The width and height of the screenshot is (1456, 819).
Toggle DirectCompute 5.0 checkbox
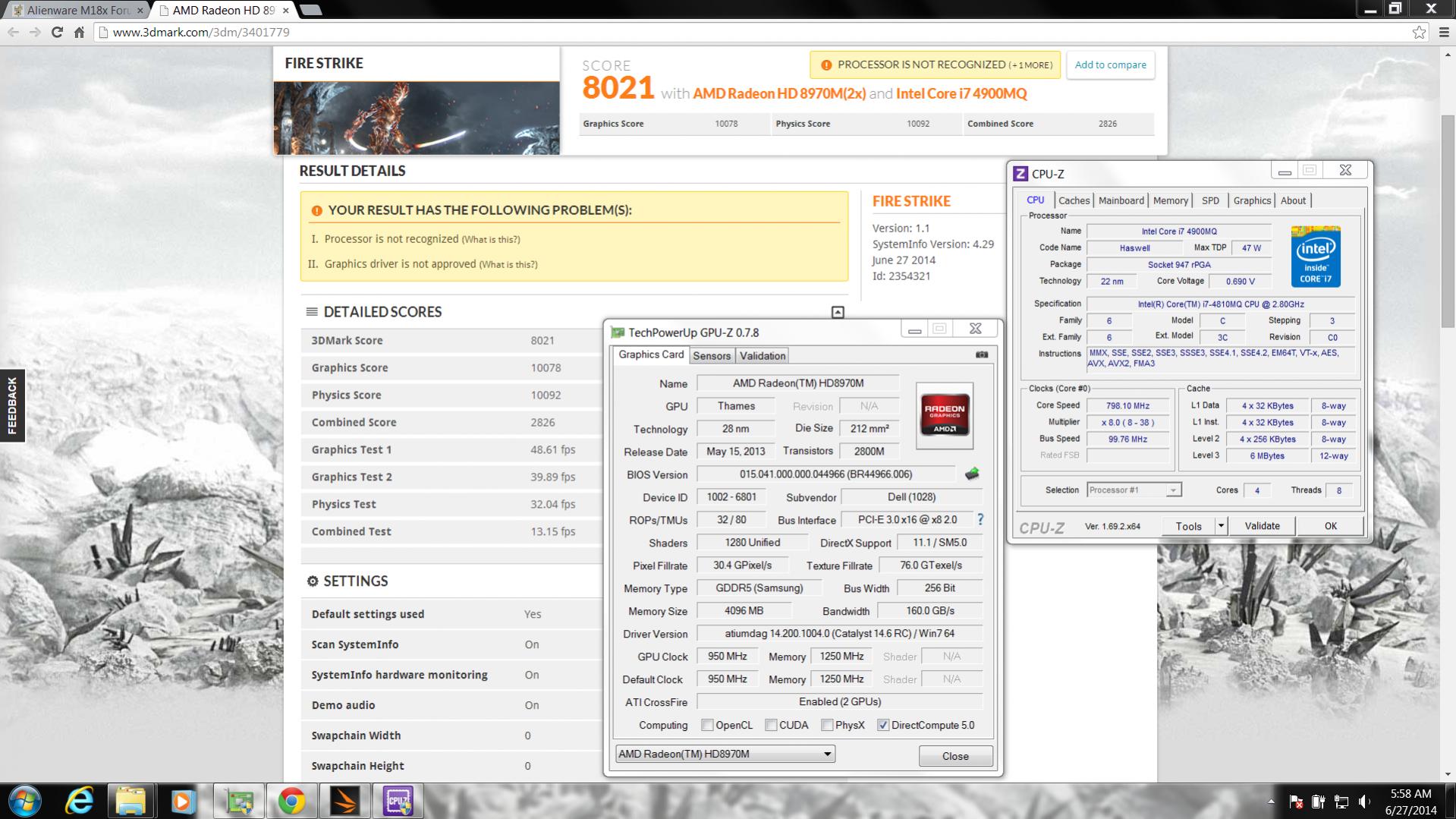coord(883,725)
